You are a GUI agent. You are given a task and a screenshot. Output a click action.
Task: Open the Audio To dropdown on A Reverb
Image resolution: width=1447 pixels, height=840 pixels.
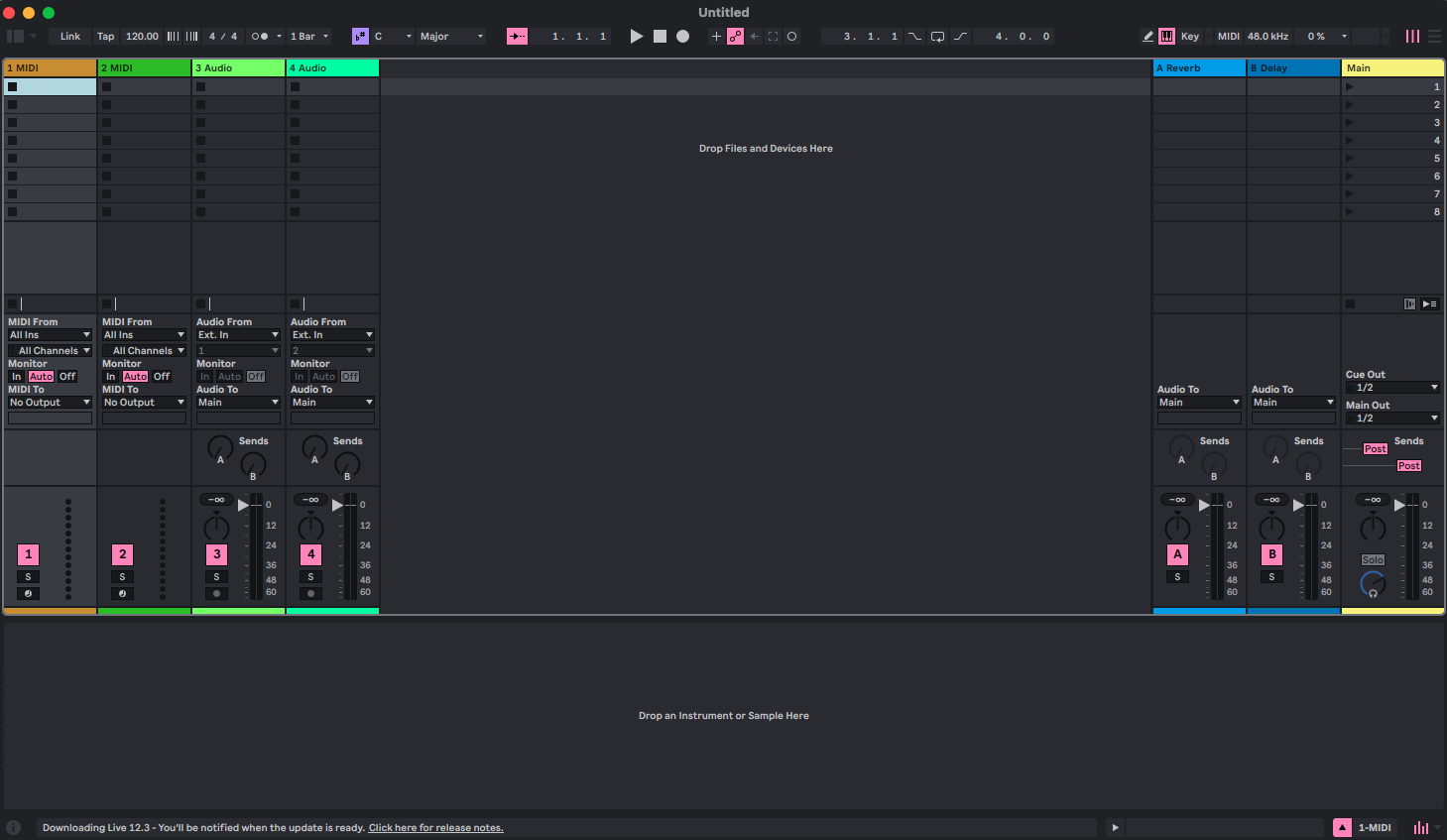pyautogui.click(x=1198, y=402)
